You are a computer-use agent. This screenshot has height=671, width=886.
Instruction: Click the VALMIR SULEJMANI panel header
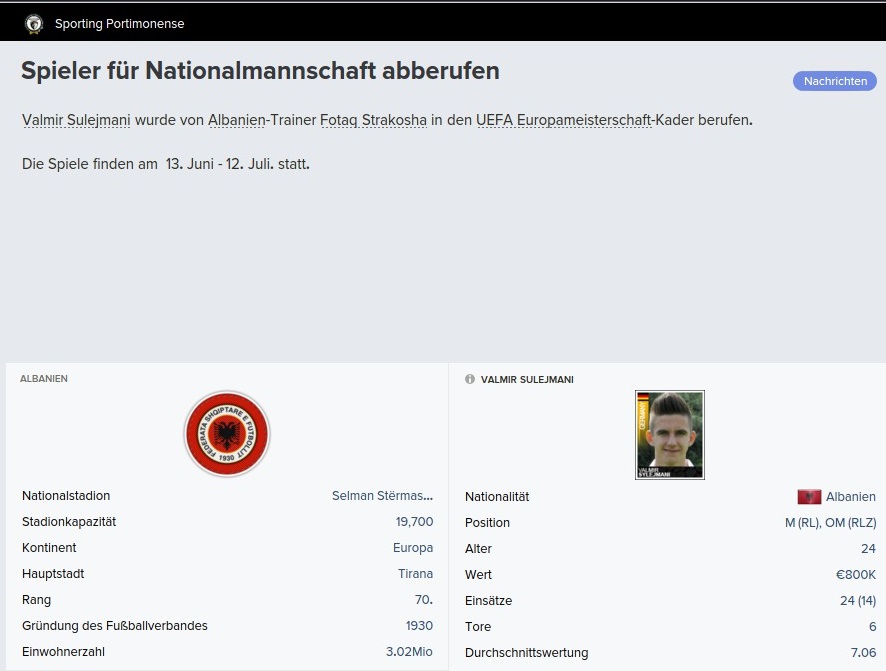coord(527,380)
